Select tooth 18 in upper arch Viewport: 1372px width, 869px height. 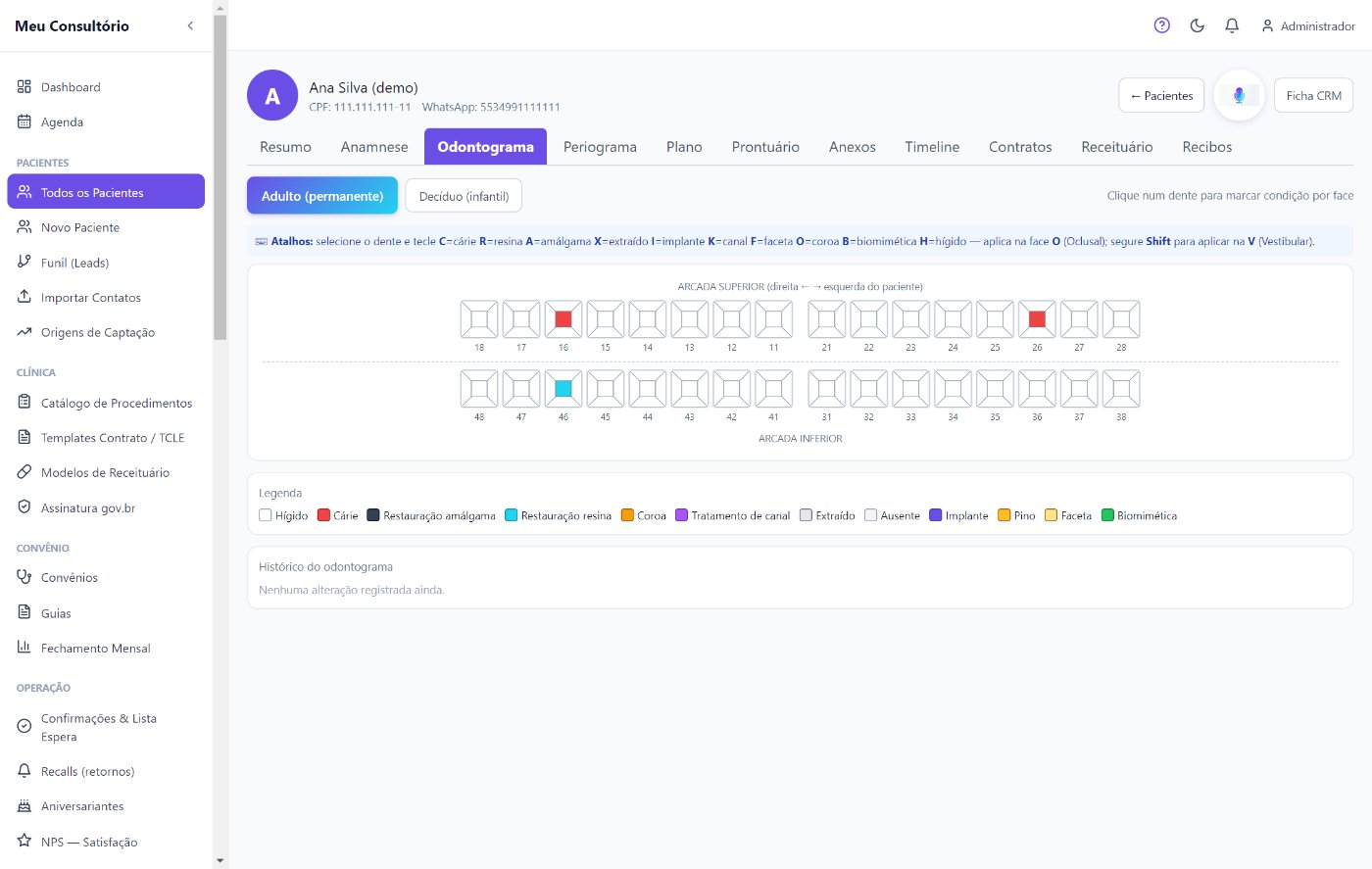point(479,319)
